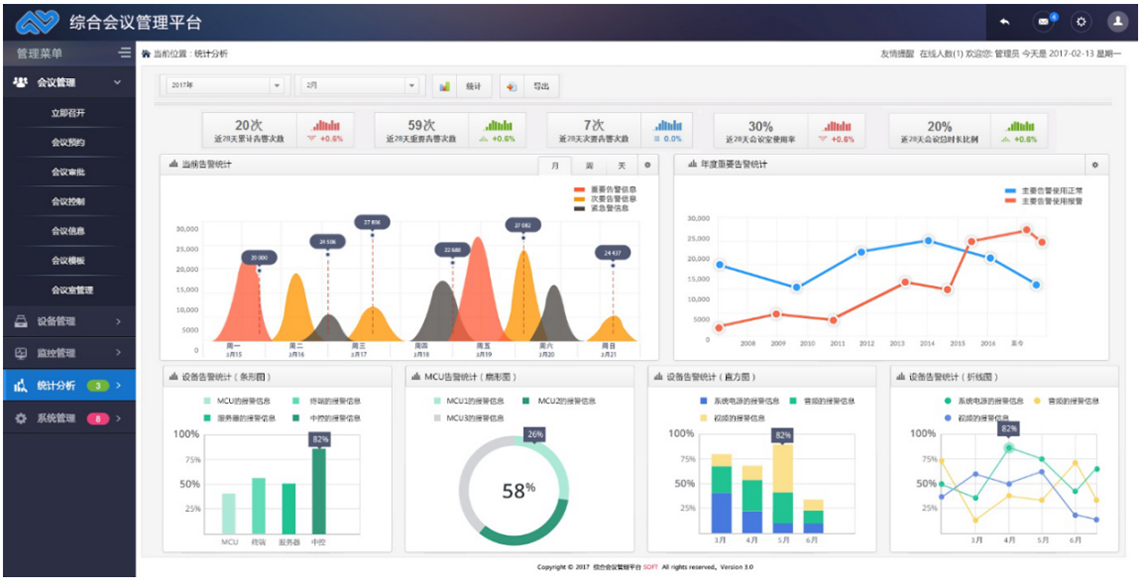The width and height of the screenshot is (1142, 580).
Task: Open the user profile avatar icon
Action: tap(1117, 21)
